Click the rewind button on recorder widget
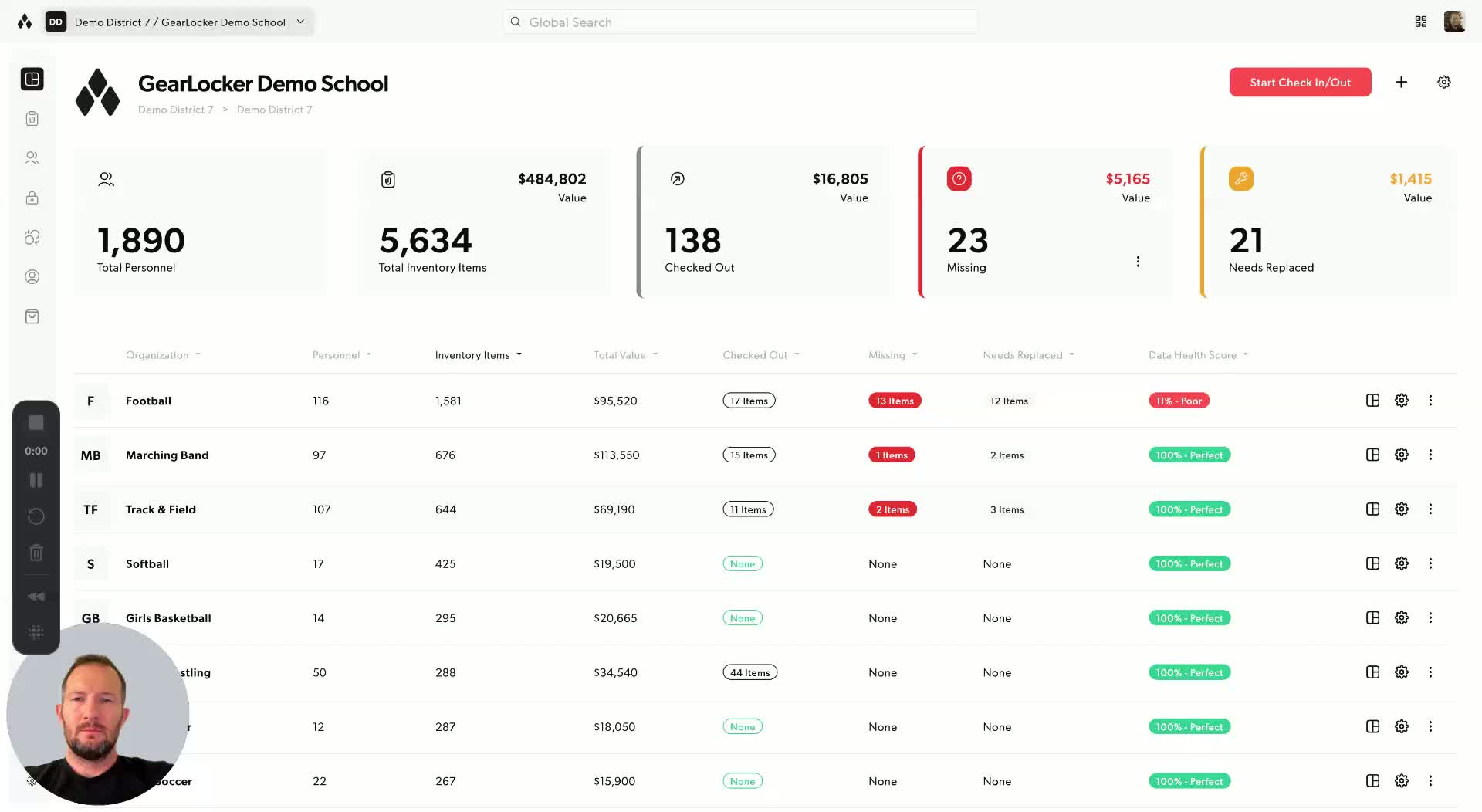 pos(36,597)
